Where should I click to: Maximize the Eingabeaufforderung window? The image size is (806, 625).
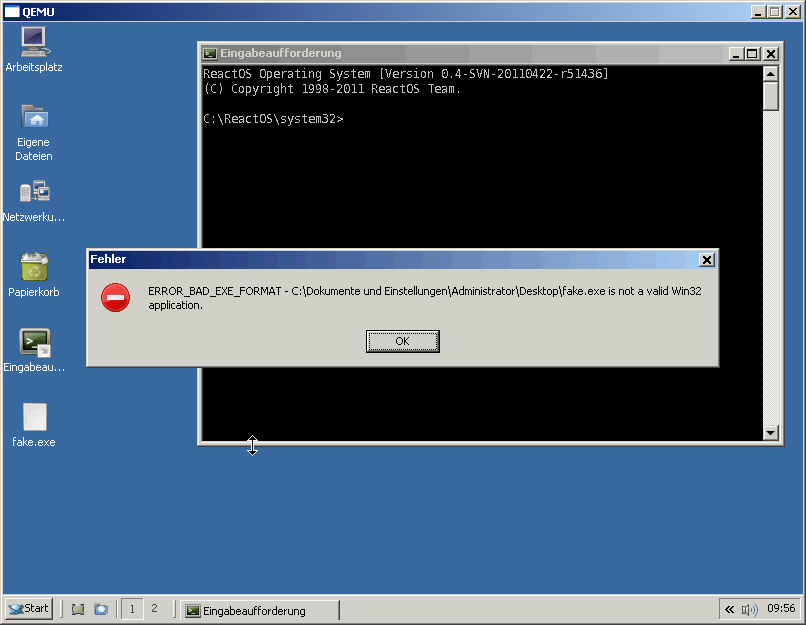[x=753, y=53]
